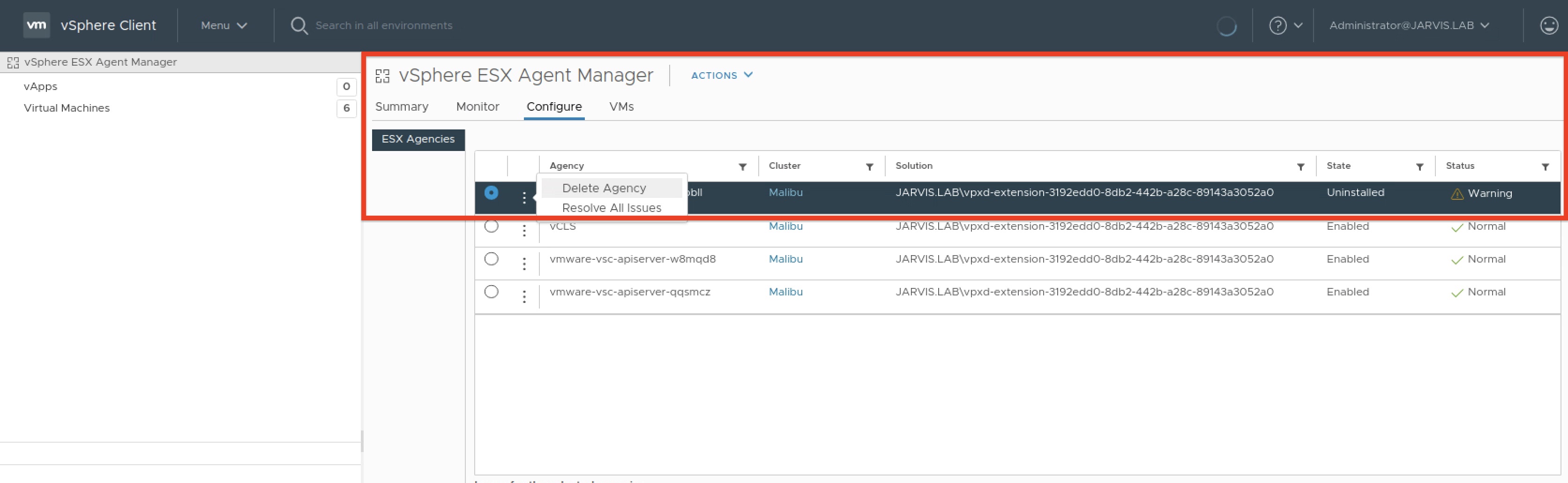
Task: Click Normal checkmark icon in vCLS row
Action: click(x=1457, y=228)
